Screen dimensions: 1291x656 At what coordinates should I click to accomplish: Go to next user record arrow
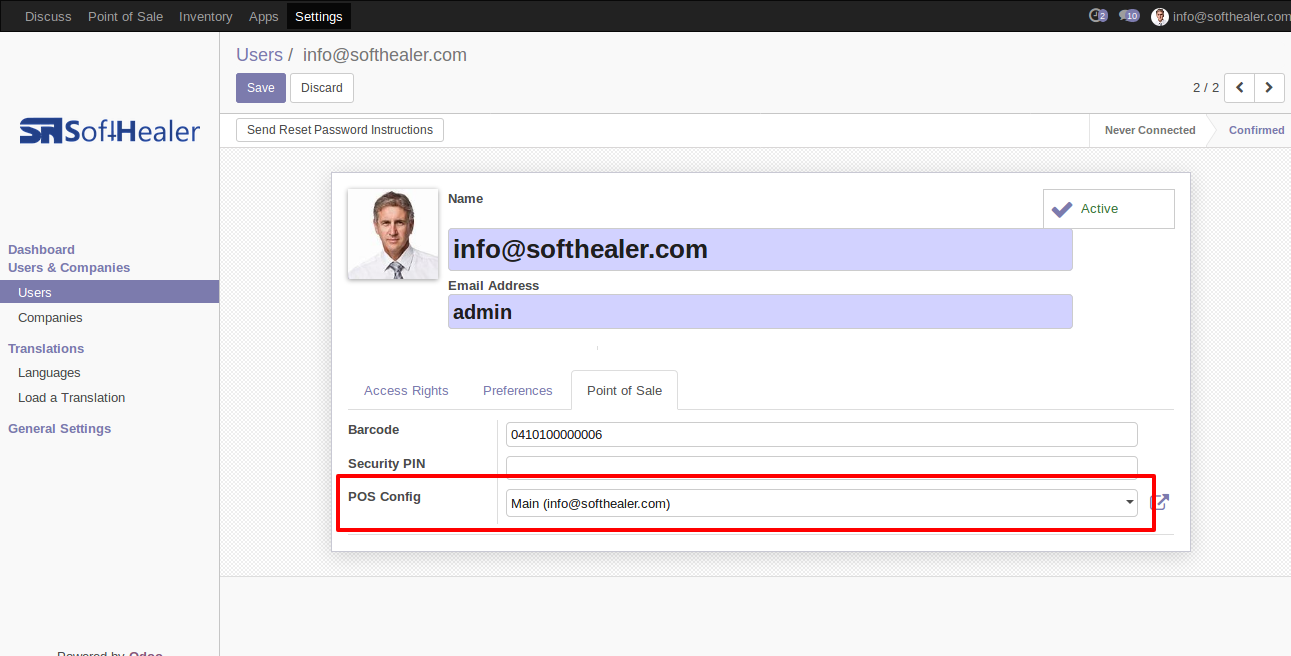(1269, 88)
